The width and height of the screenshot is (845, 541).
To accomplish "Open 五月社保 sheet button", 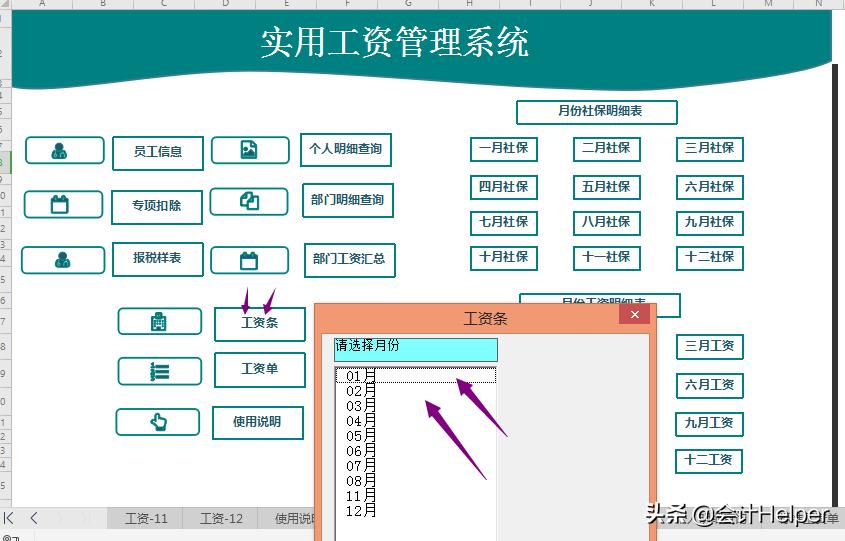I will 607,188.
